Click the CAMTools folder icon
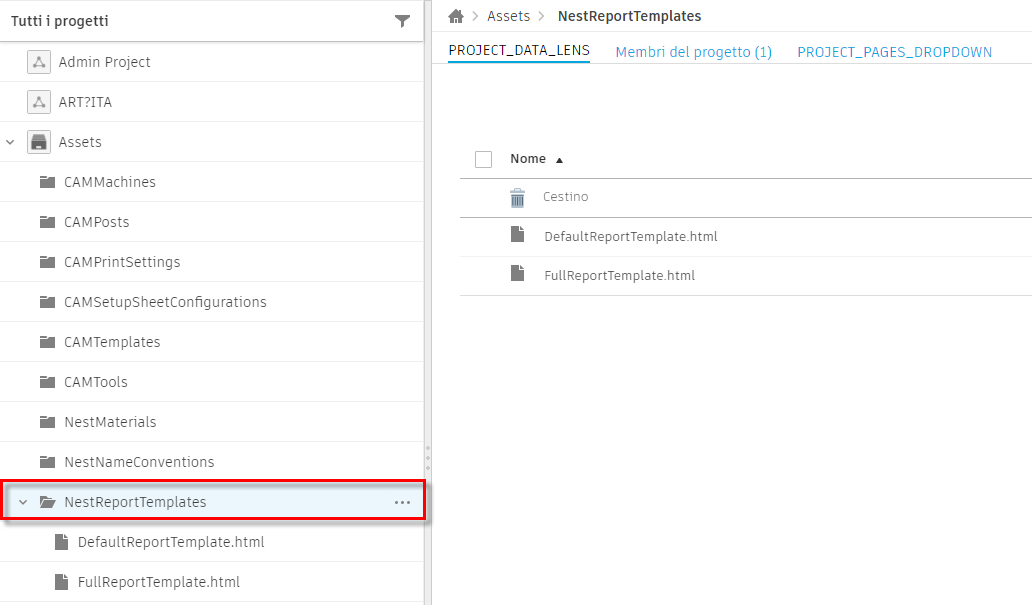1032x605 pixels. tap(47, 381)
